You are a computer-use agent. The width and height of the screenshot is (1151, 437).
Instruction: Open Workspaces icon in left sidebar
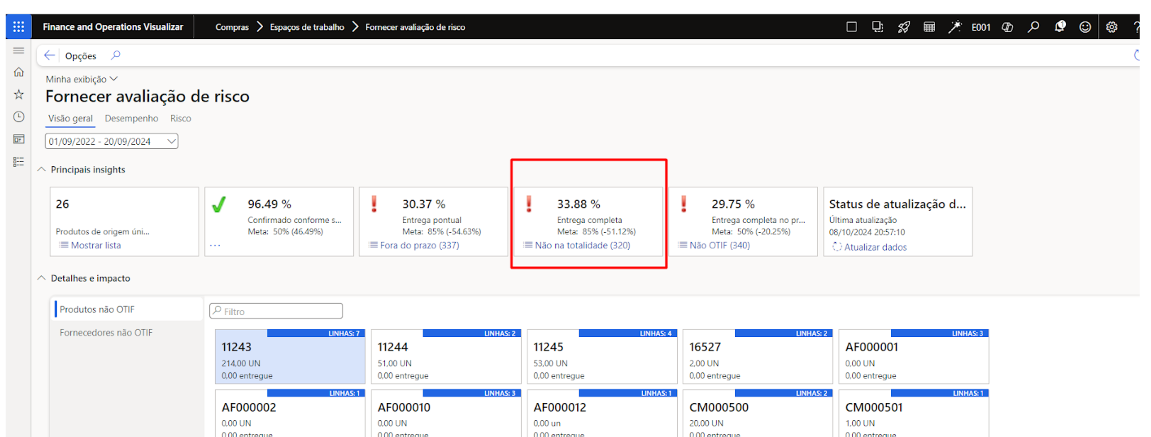coord(18,139)
